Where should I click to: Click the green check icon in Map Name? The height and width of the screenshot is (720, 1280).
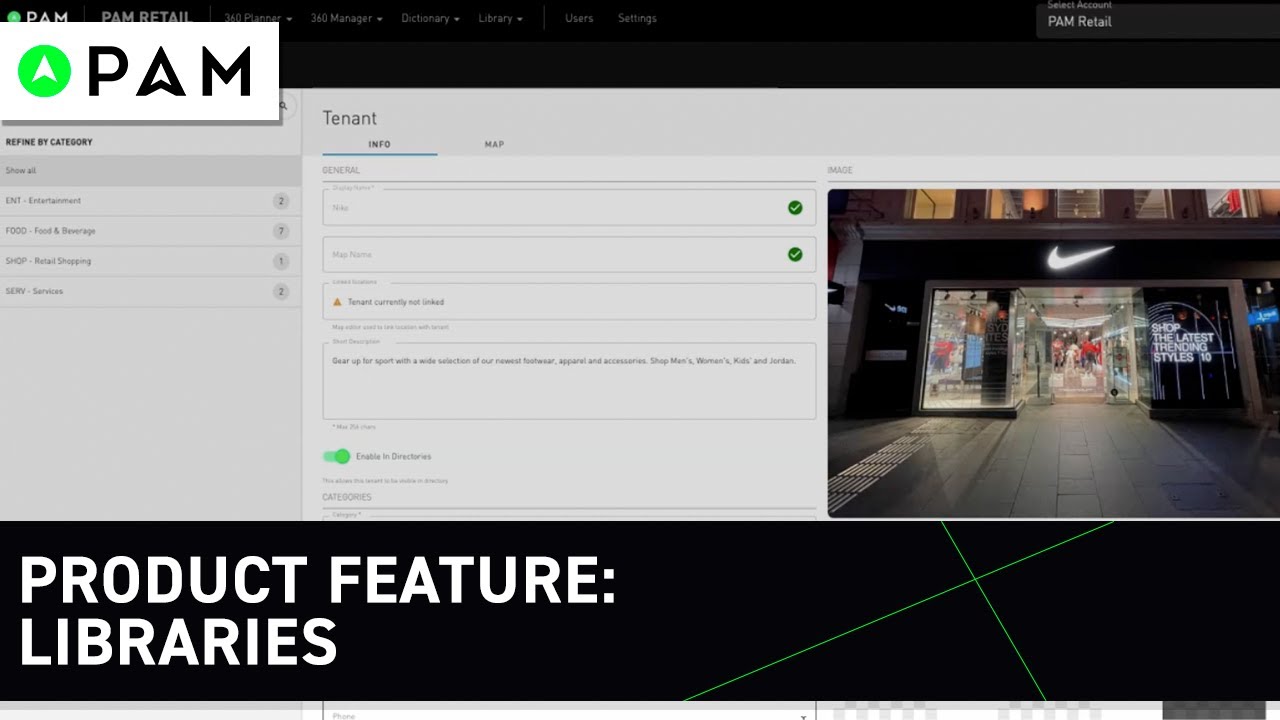click(x=795, y=254)
